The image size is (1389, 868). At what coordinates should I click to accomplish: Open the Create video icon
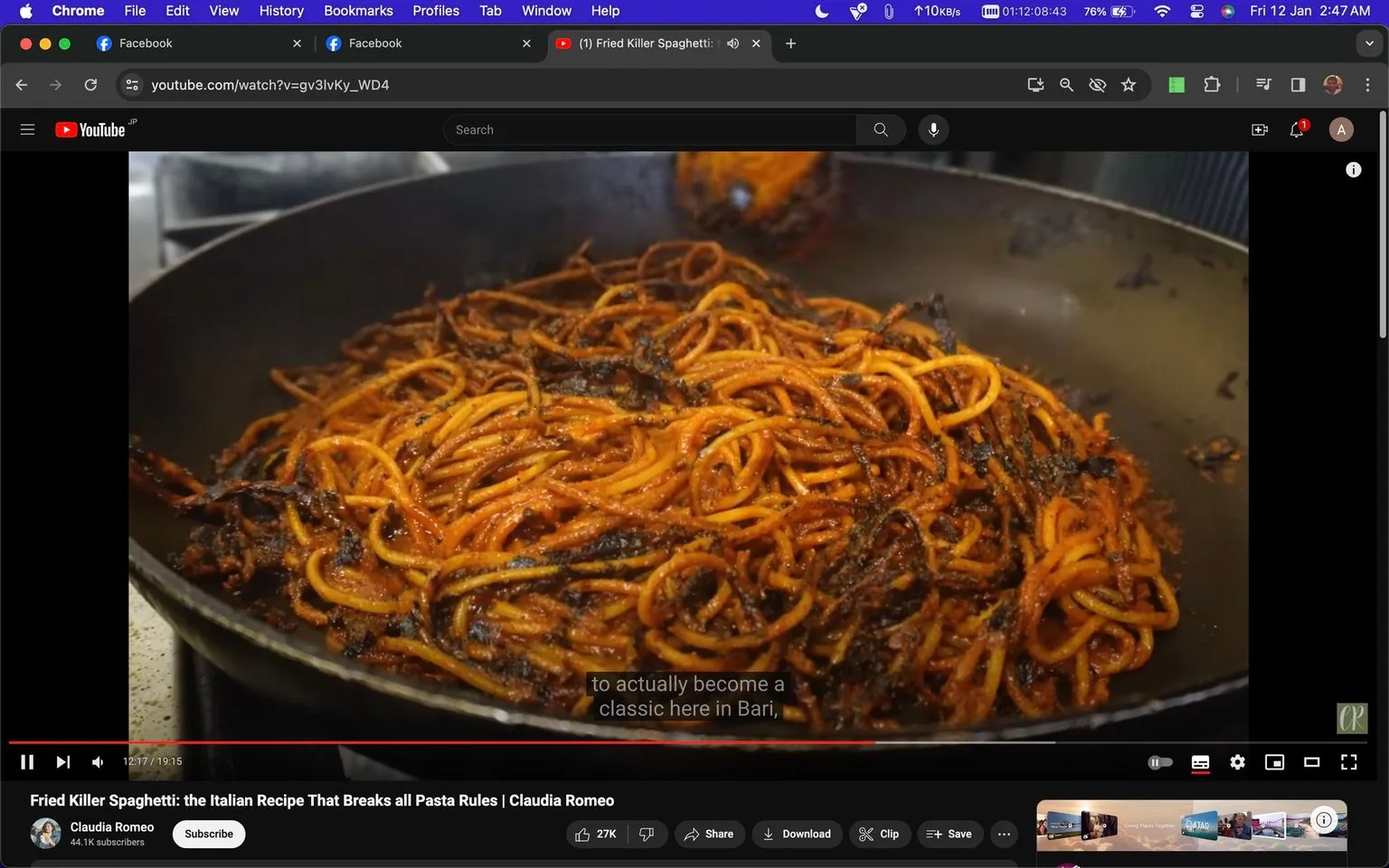1259,129
